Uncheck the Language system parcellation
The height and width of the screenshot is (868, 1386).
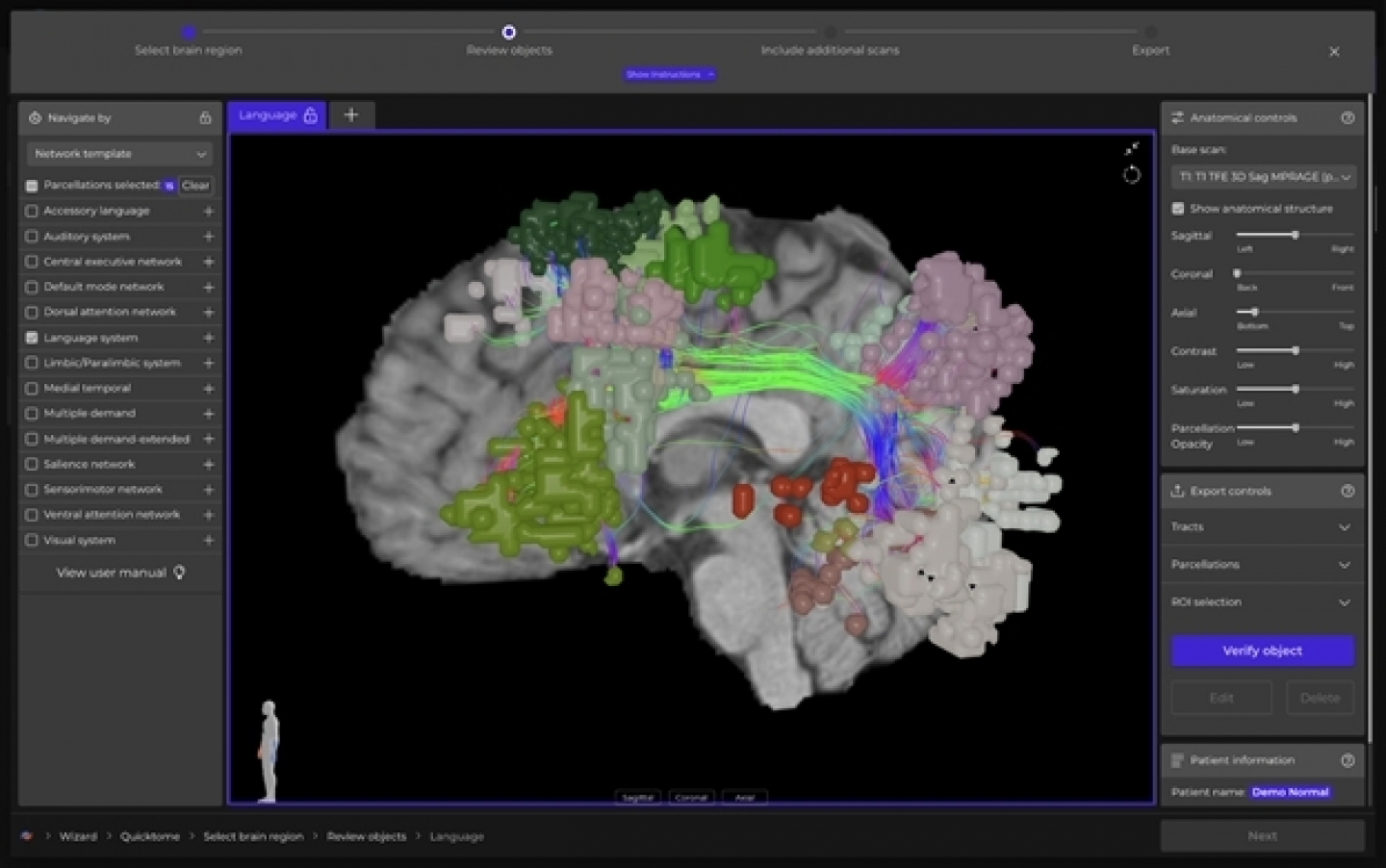[32, 337]
